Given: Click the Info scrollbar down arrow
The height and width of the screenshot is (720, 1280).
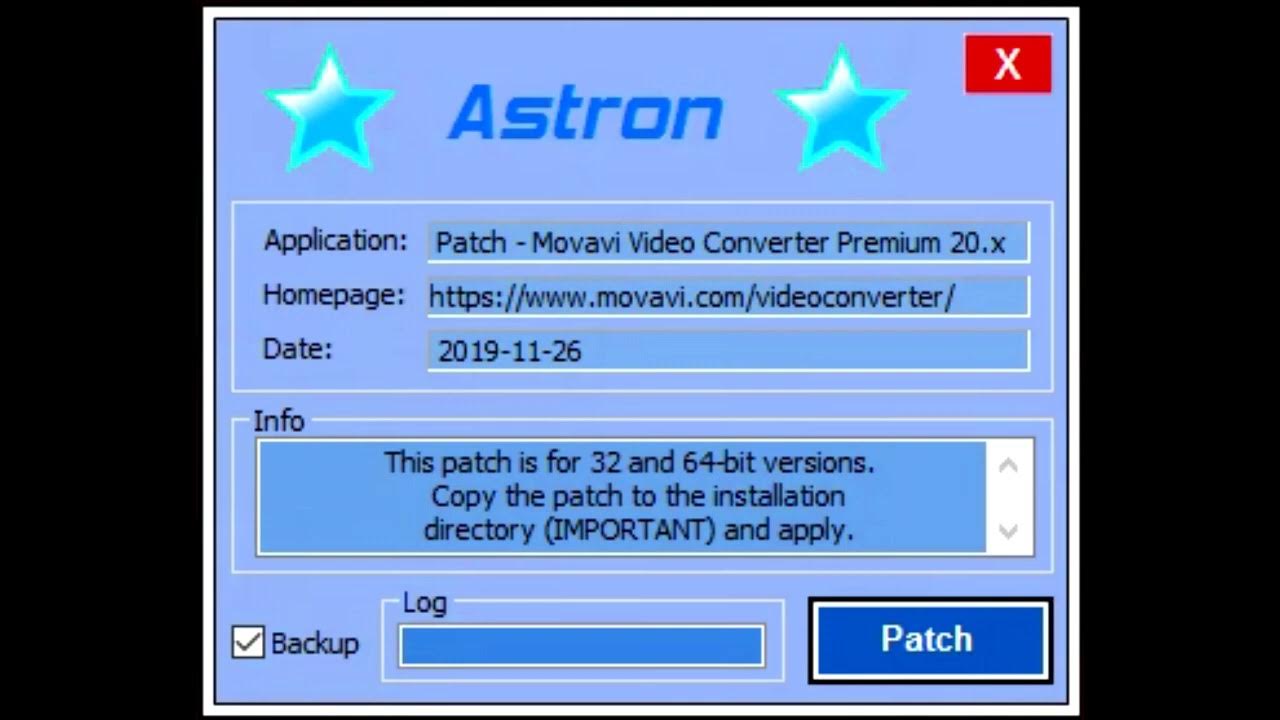Looking at the screenshot, I should coord(1008,530).
